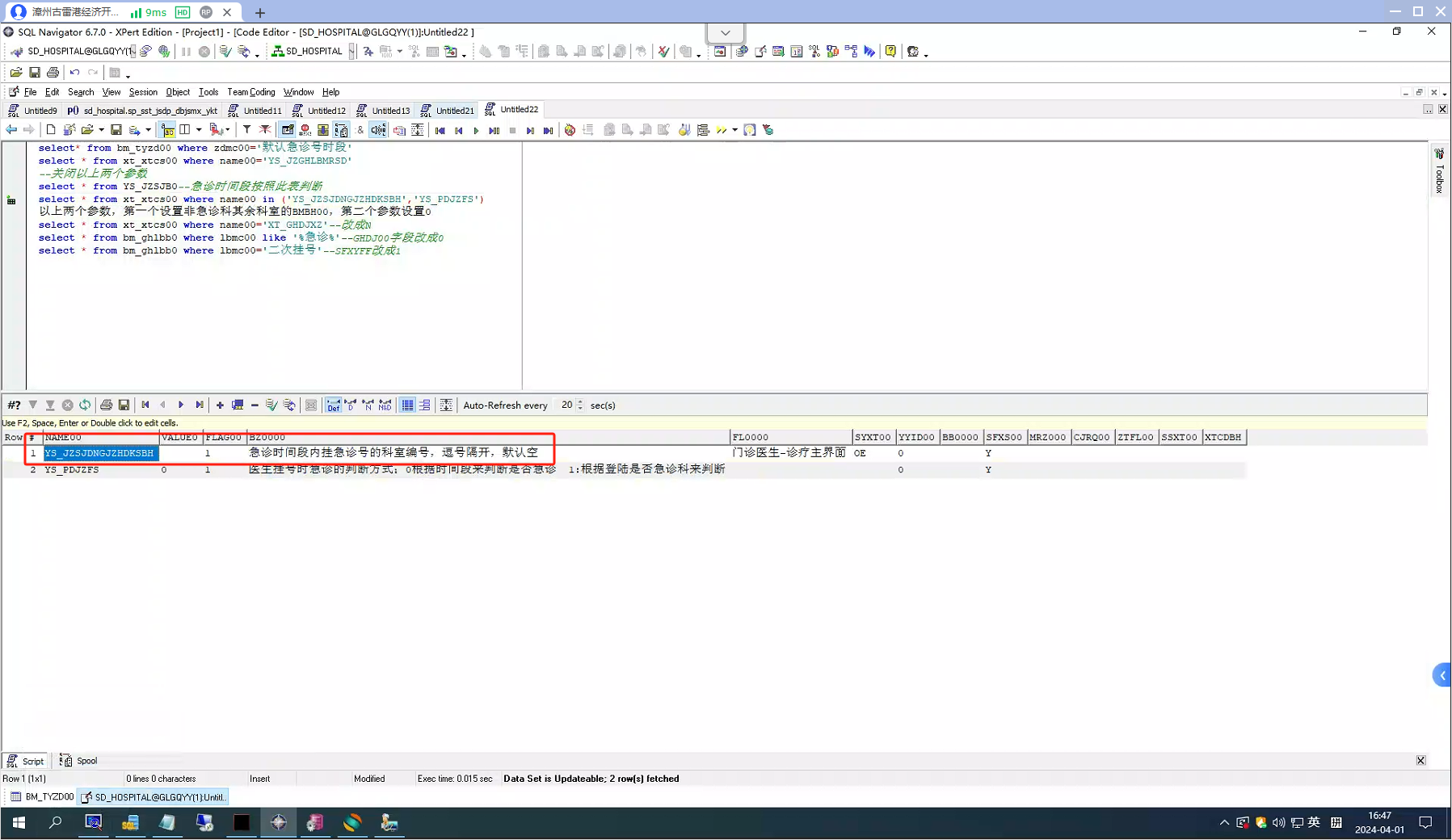The width and height of the screenshot is (1452, 840).
Task: Click the Save file floppy disk icon
Action: click(35, 73)
